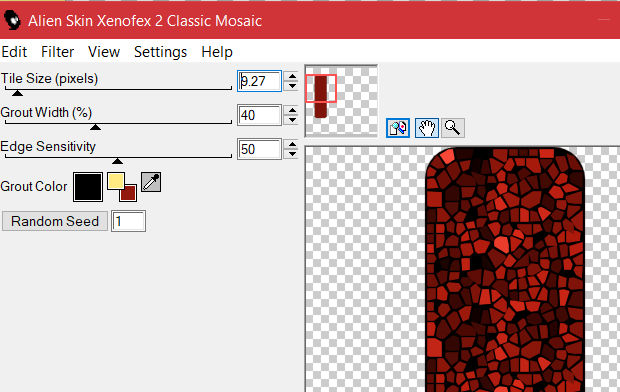Increase Tile Size with up arrow
This screenshot has height=392, width=620.
click(292, 77)
